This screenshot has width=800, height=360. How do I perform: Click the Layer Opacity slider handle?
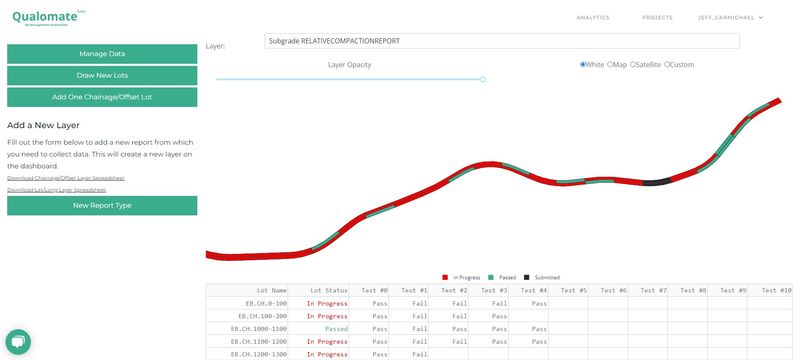(x=483, y=79)
